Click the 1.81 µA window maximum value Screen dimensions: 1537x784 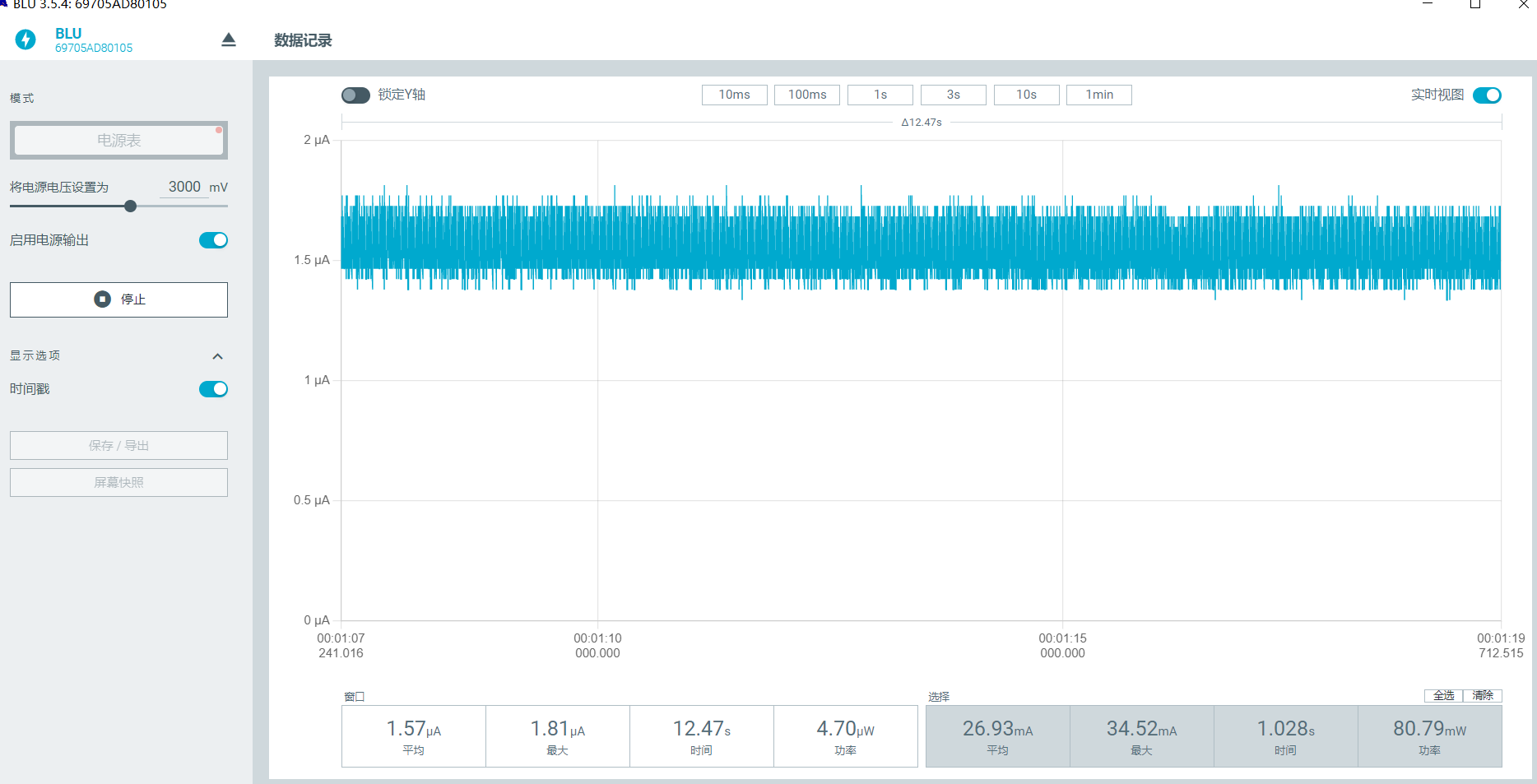[x=558, y=729]
